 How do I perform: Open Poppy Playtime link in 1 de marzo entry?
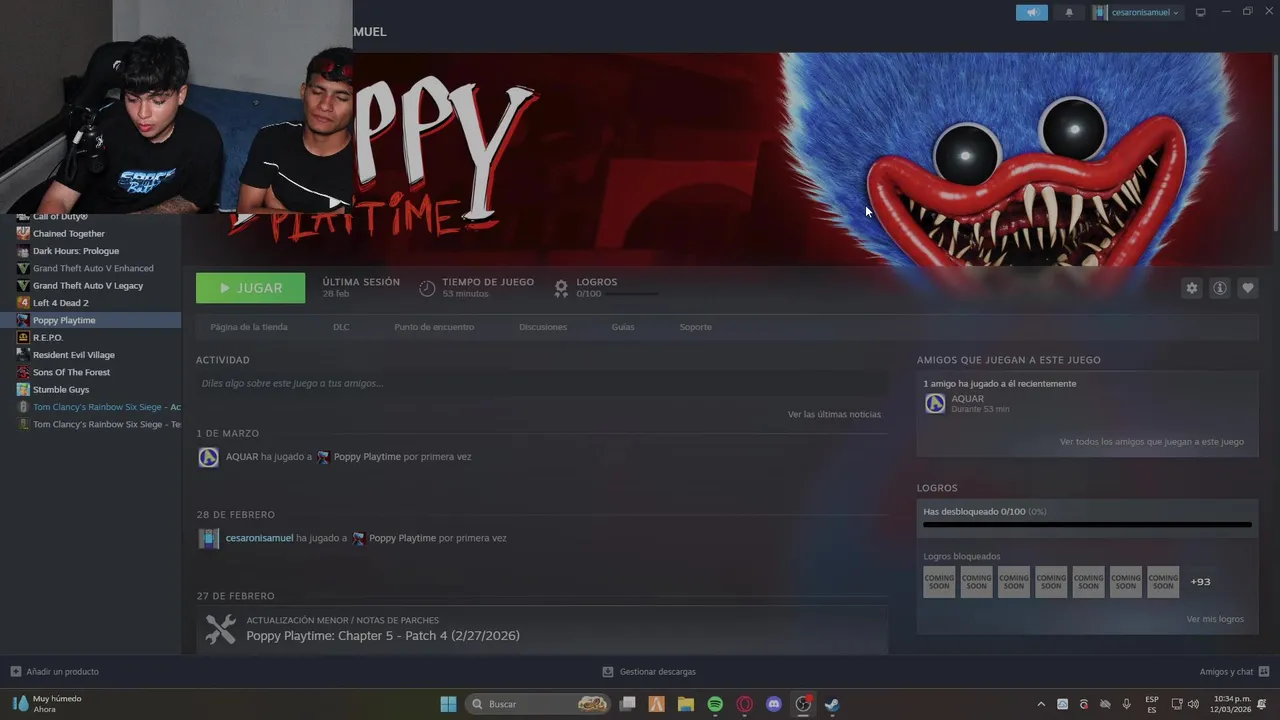(367, 457)
